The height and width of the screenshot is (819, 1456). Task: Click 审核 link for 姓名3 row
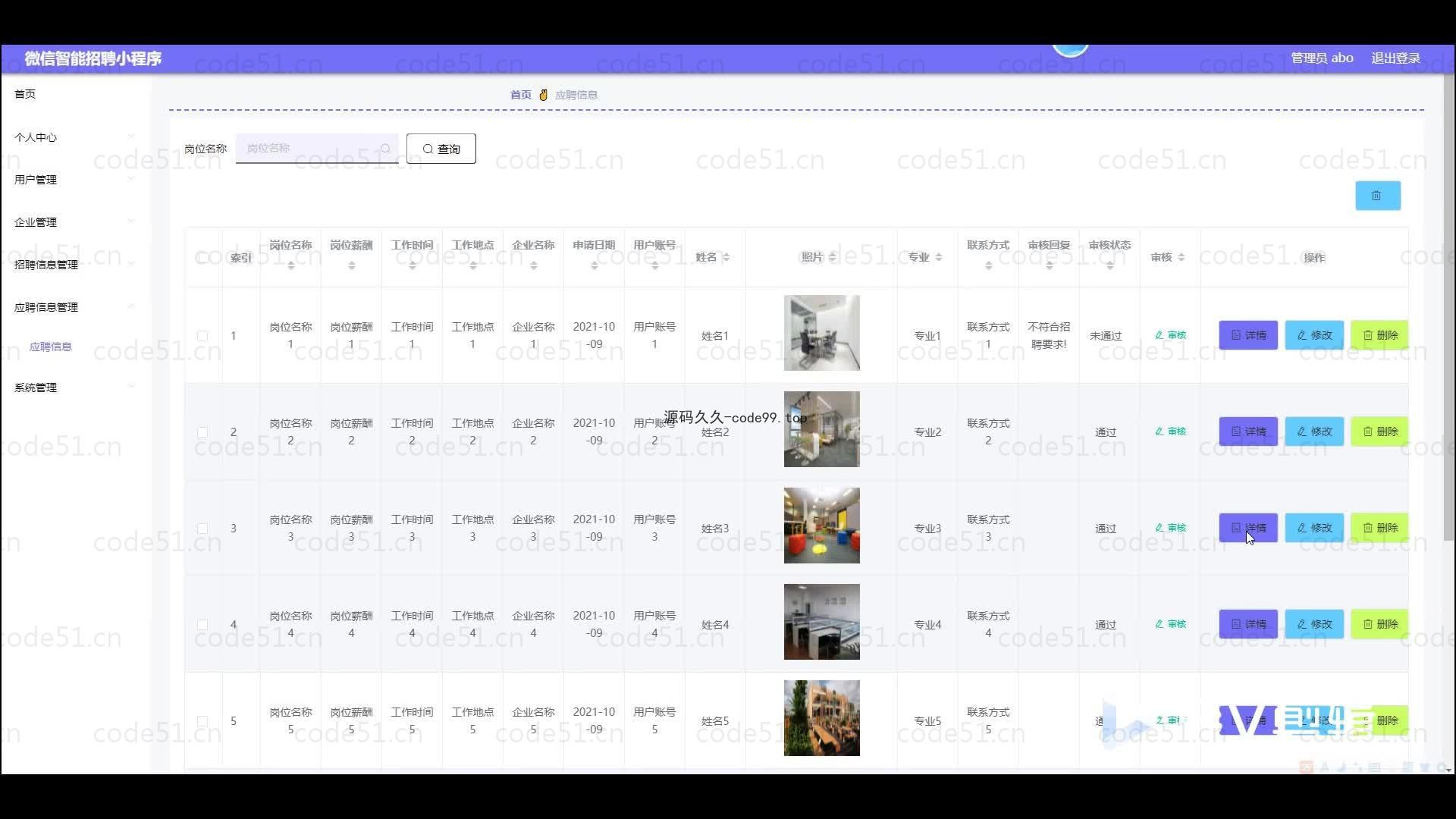(1170, 528)
